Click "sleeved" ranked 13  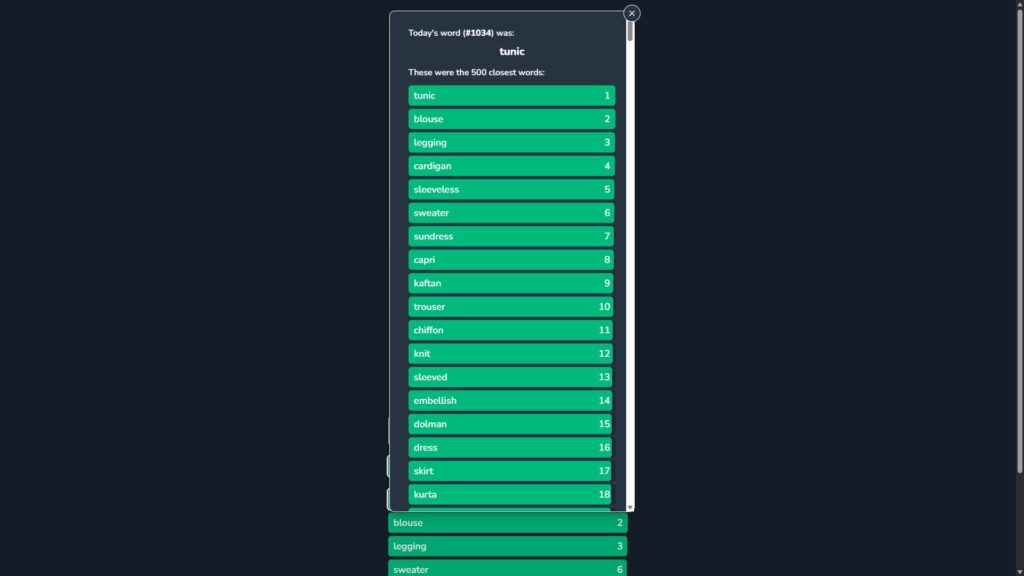click(x=511, y=377)
